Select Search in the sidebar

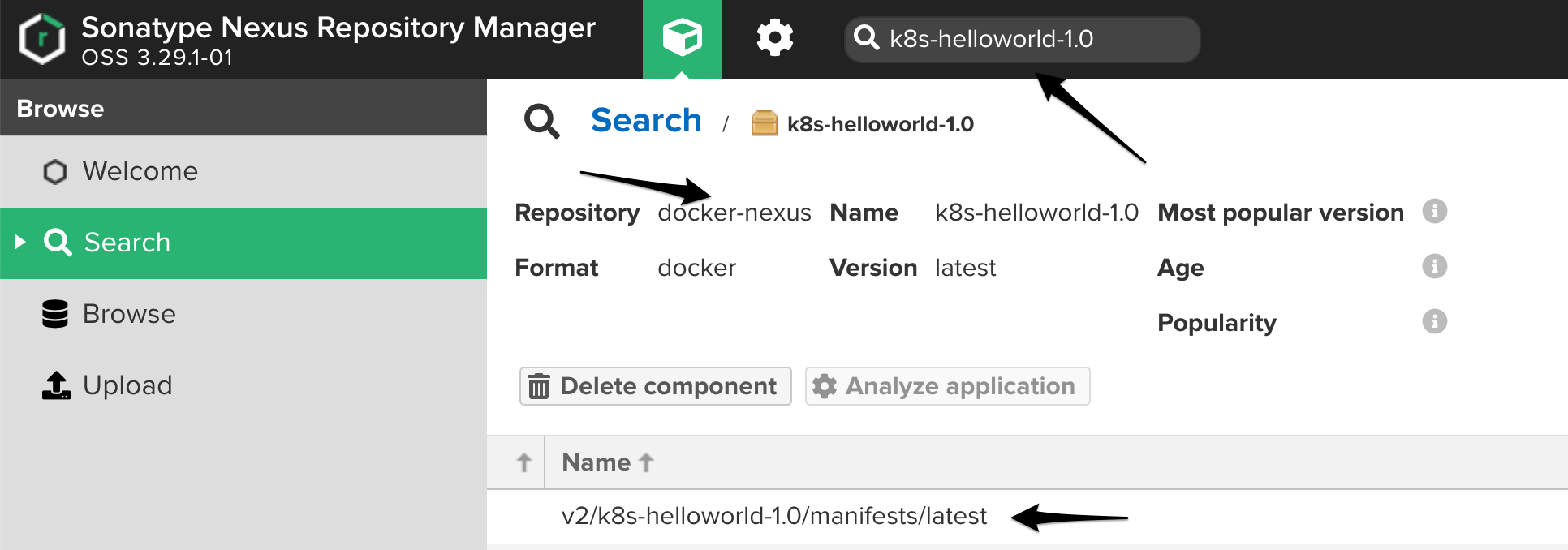coord(127,243)
